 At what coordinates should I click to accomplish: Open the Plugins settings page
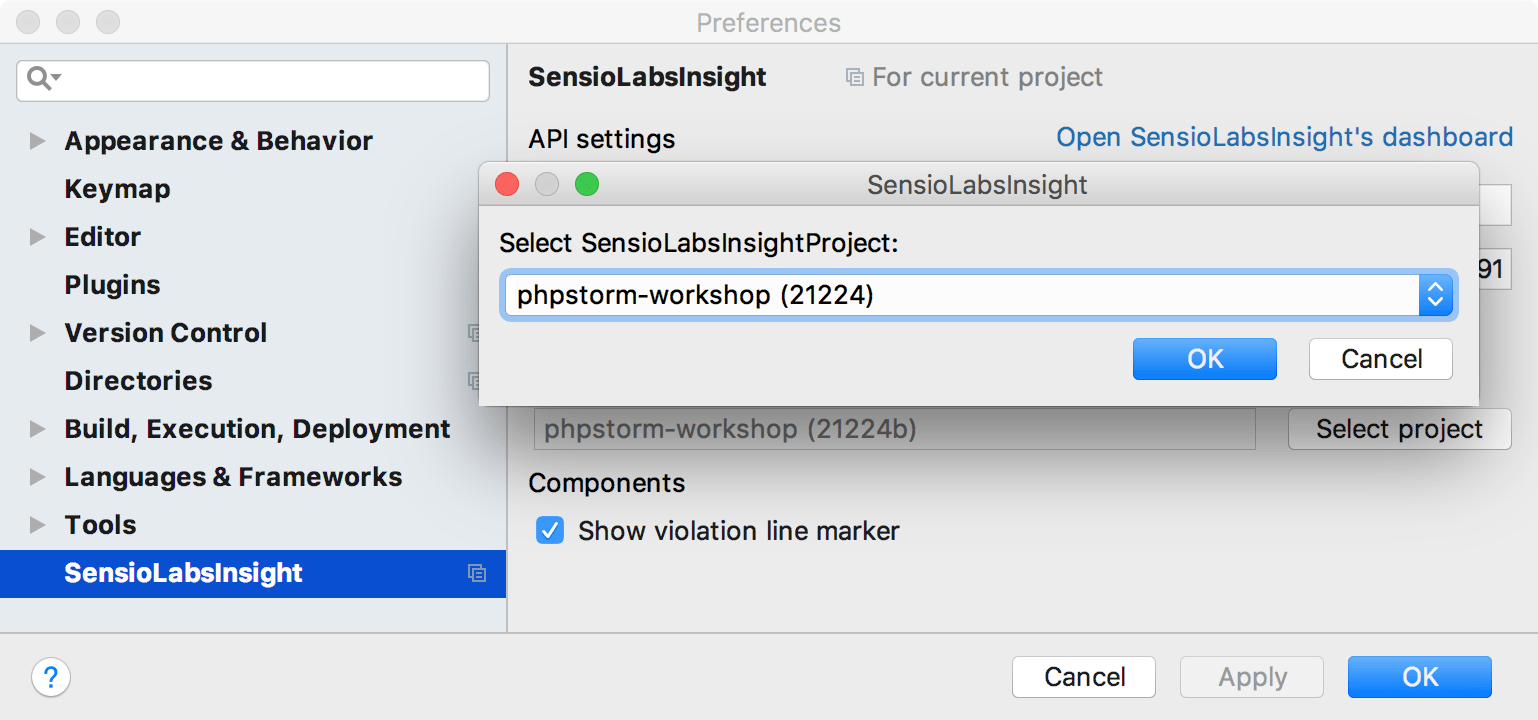[112, 285]
